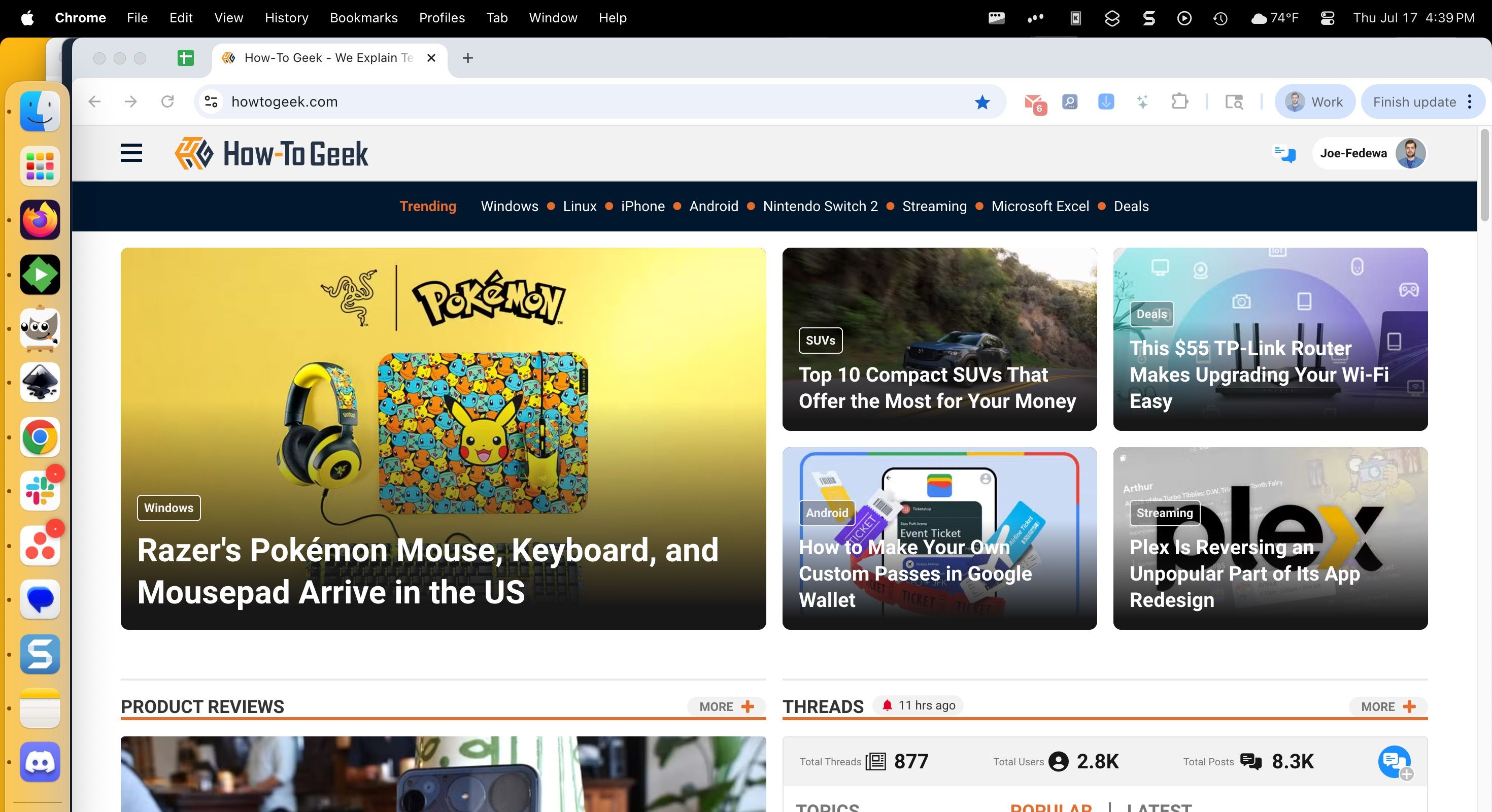Viewport: 1492px width, 812px height.
Task: Open the PRODUCT REVIEWS section heading
Action: (x=202, y=706)
